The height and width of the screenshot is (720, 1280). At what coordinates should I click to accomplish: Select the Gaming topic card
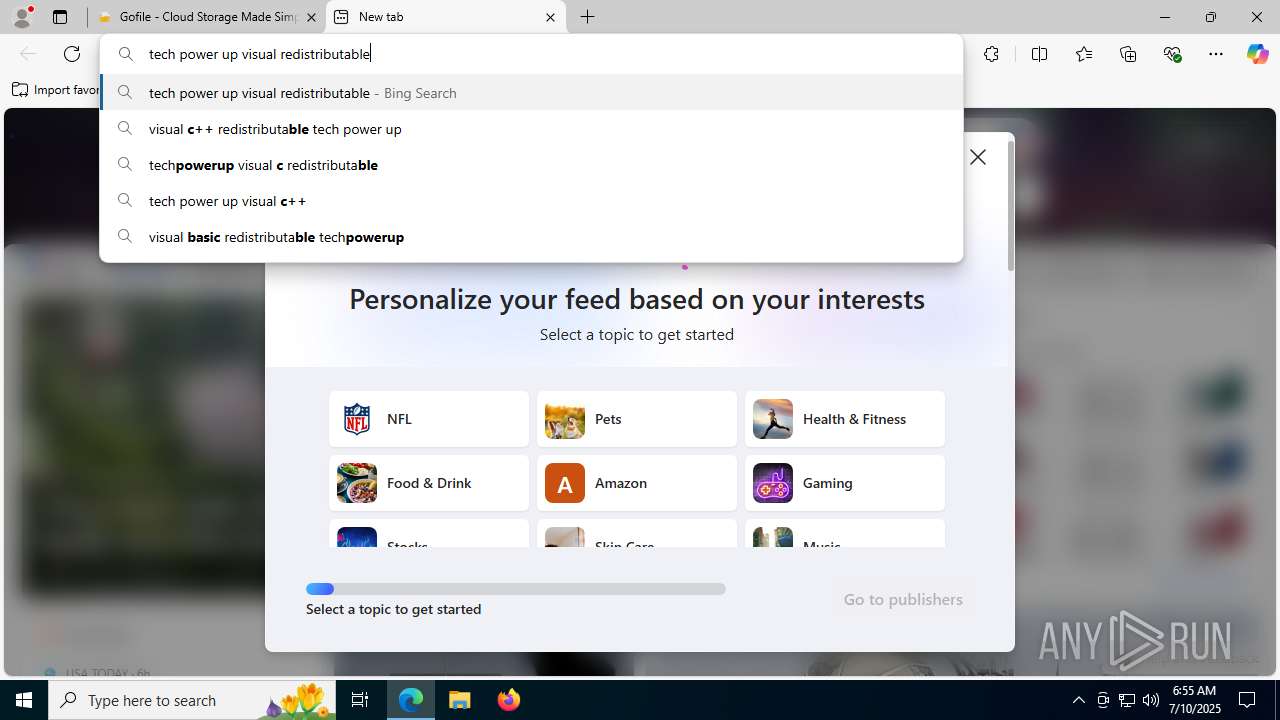pos(845,483)
